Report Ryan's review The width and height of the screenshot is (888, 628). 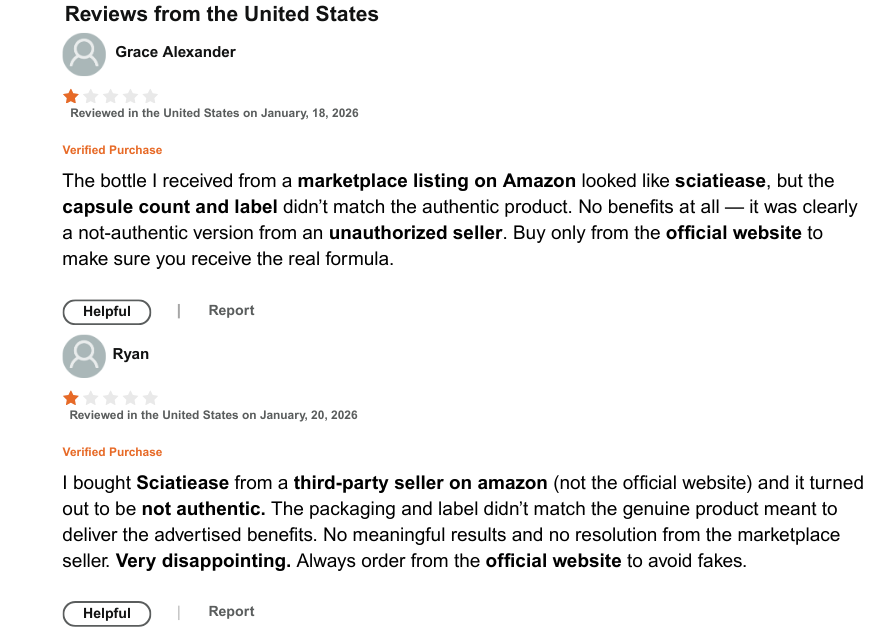click(x=231, y=611)
